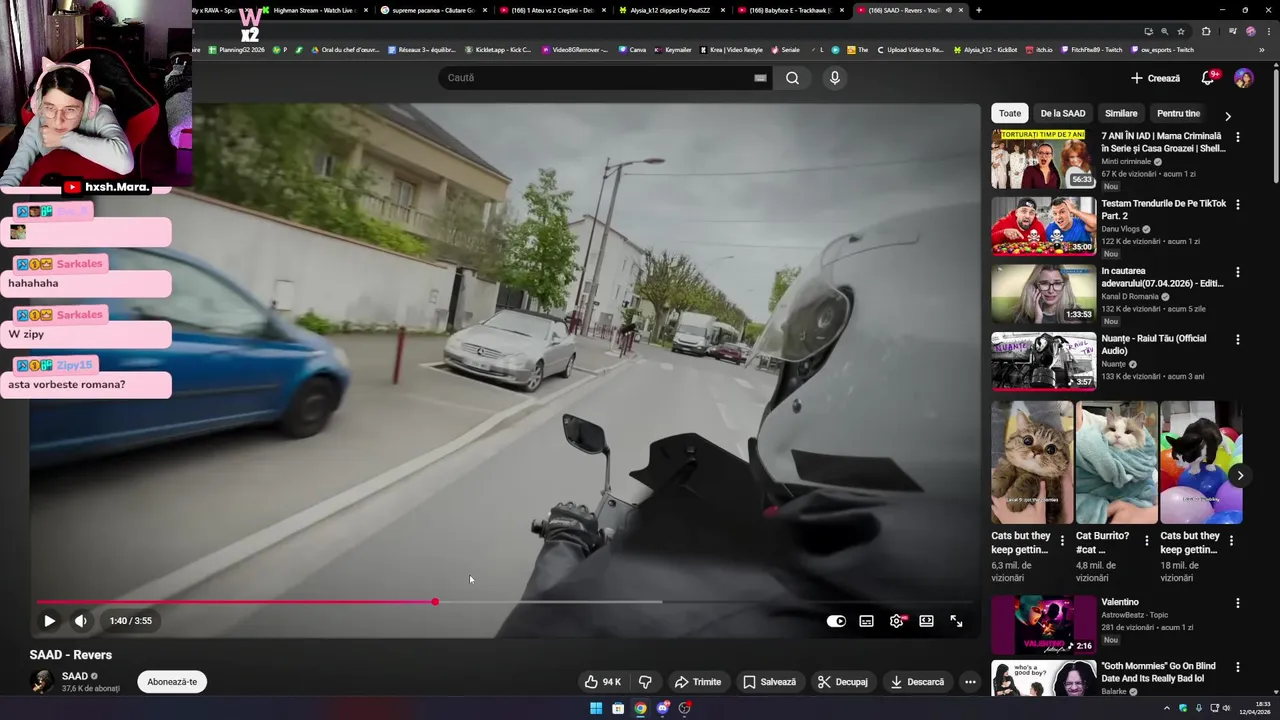Switch to Highman Stream browser tab

pyautogui.click(x=313, y=10)
